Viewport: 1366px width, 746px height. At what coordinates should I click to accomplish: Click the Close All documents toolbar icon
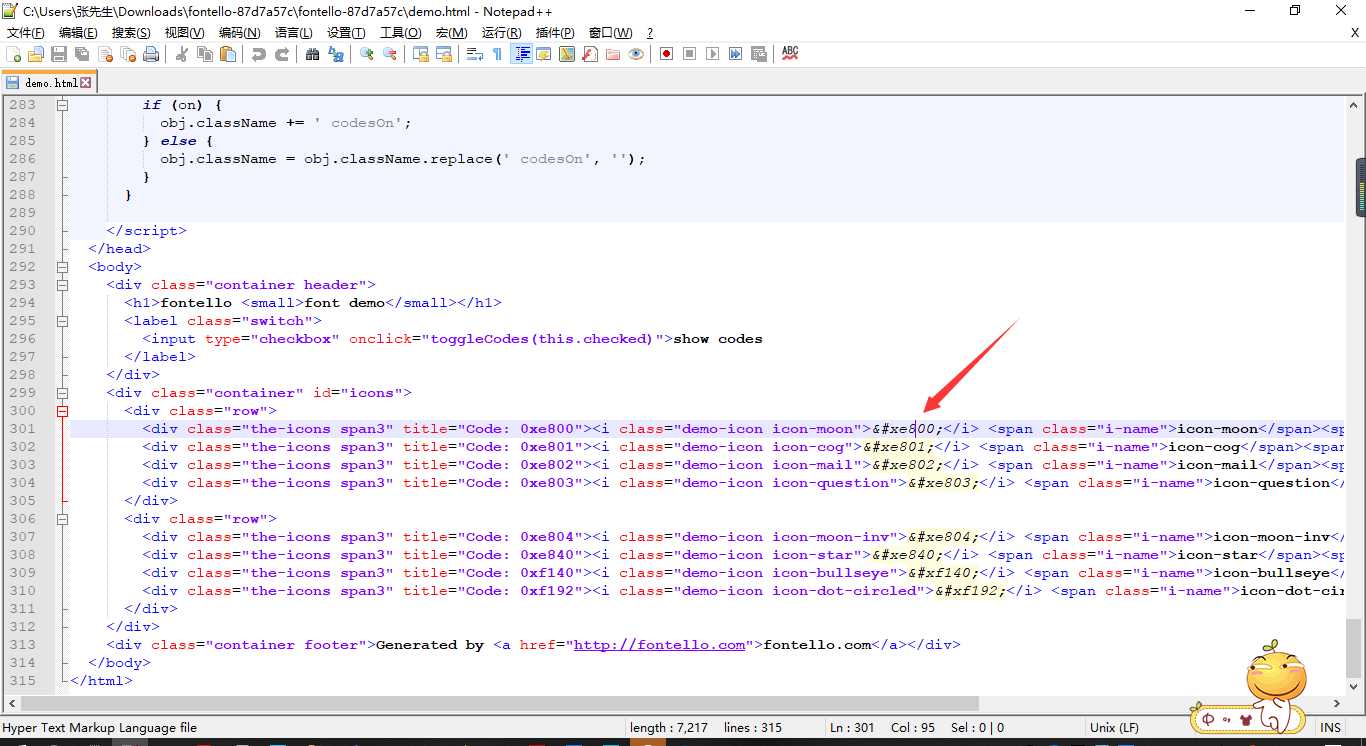128,54
